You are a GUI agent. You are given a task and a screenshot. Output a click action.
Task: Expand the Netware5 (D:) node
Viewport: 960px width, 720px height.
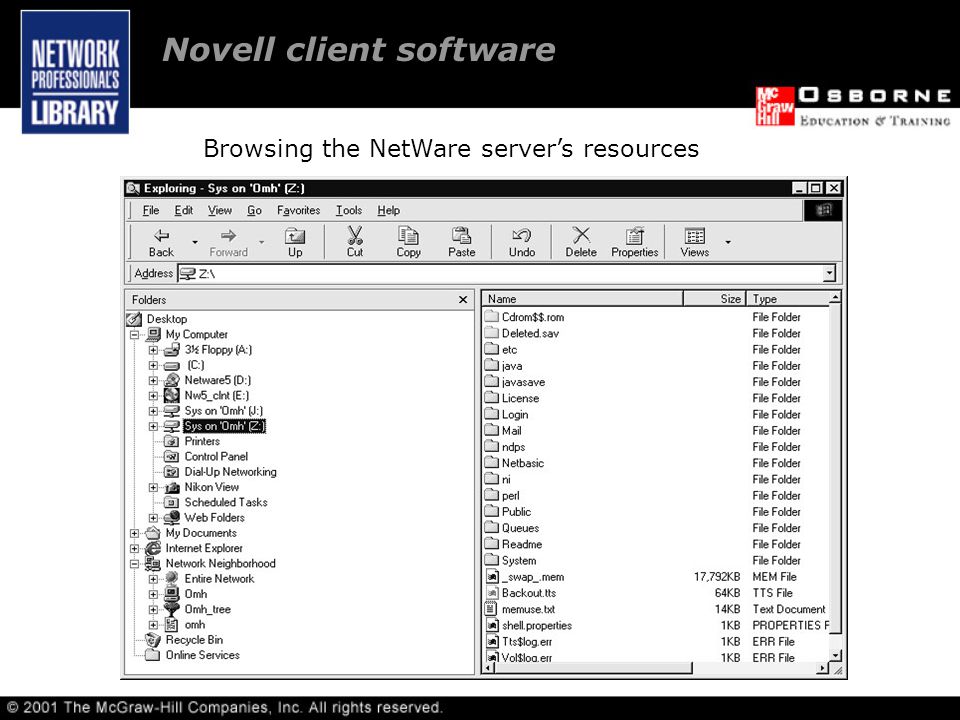[x=153, y=381]
